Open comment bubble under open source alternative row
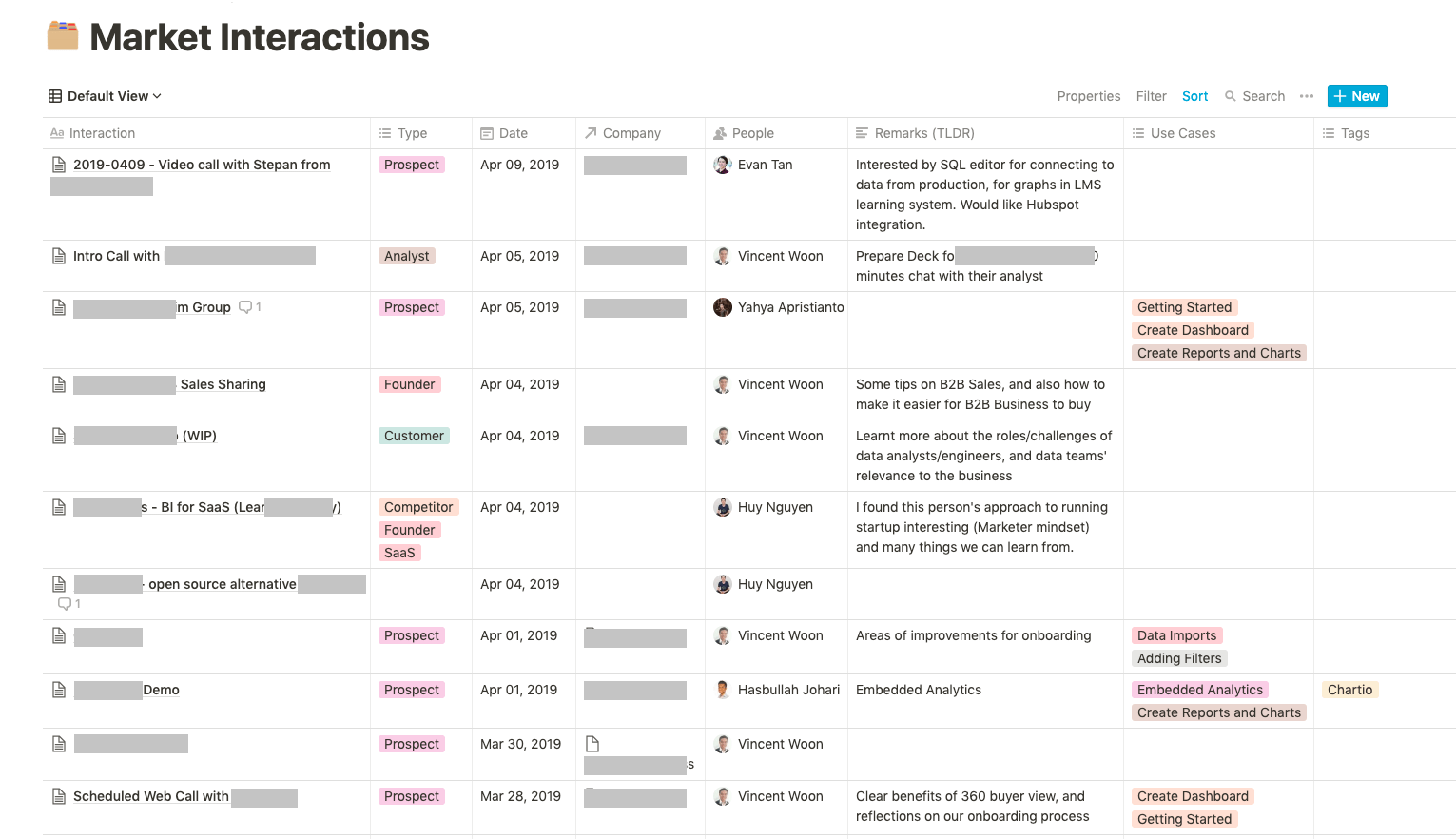Image resolution: width=1456 pixels, height=839 pixels. click(65, 604)
